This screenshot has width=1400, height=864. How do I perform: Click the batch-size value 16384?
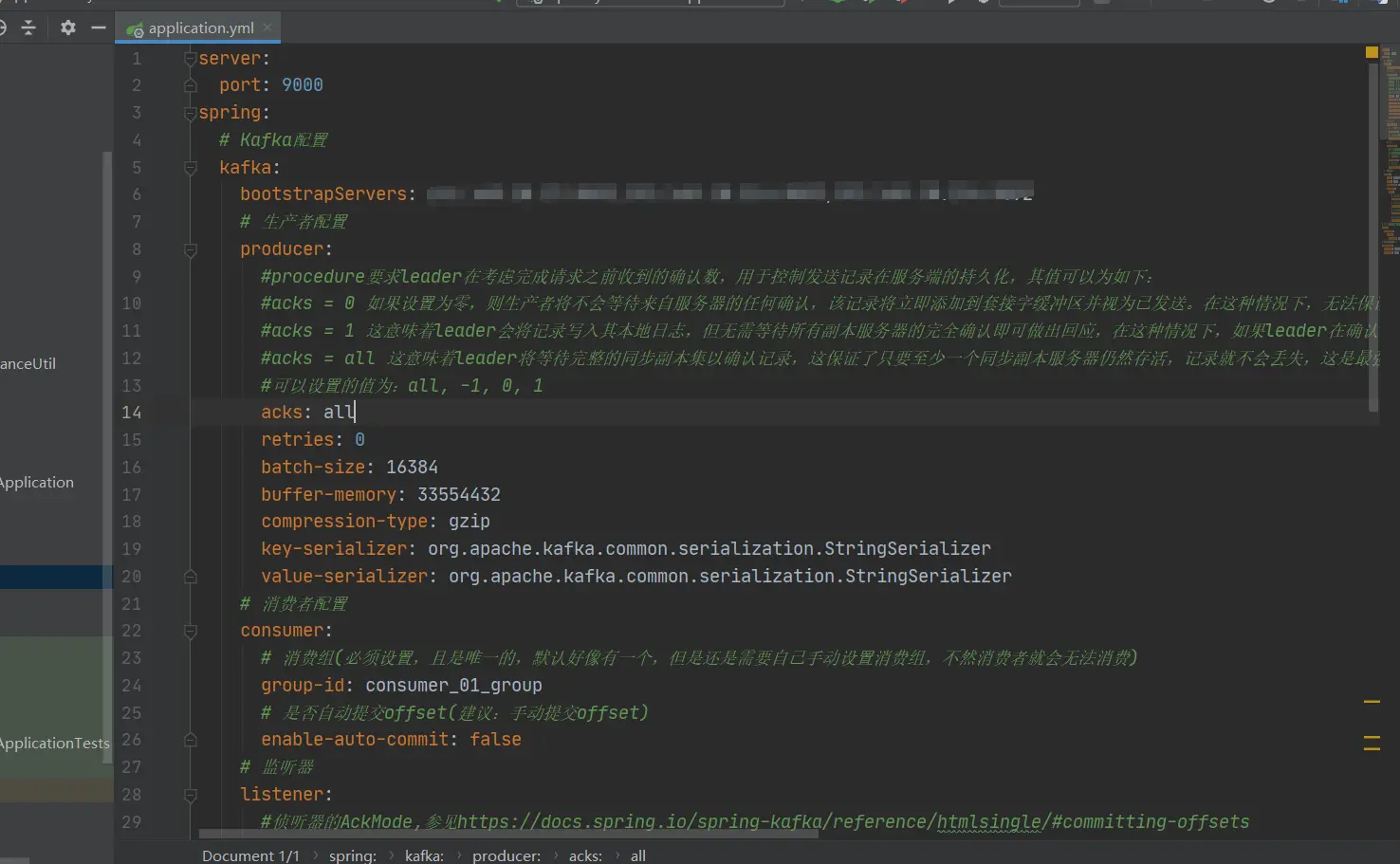coord(412,468)
